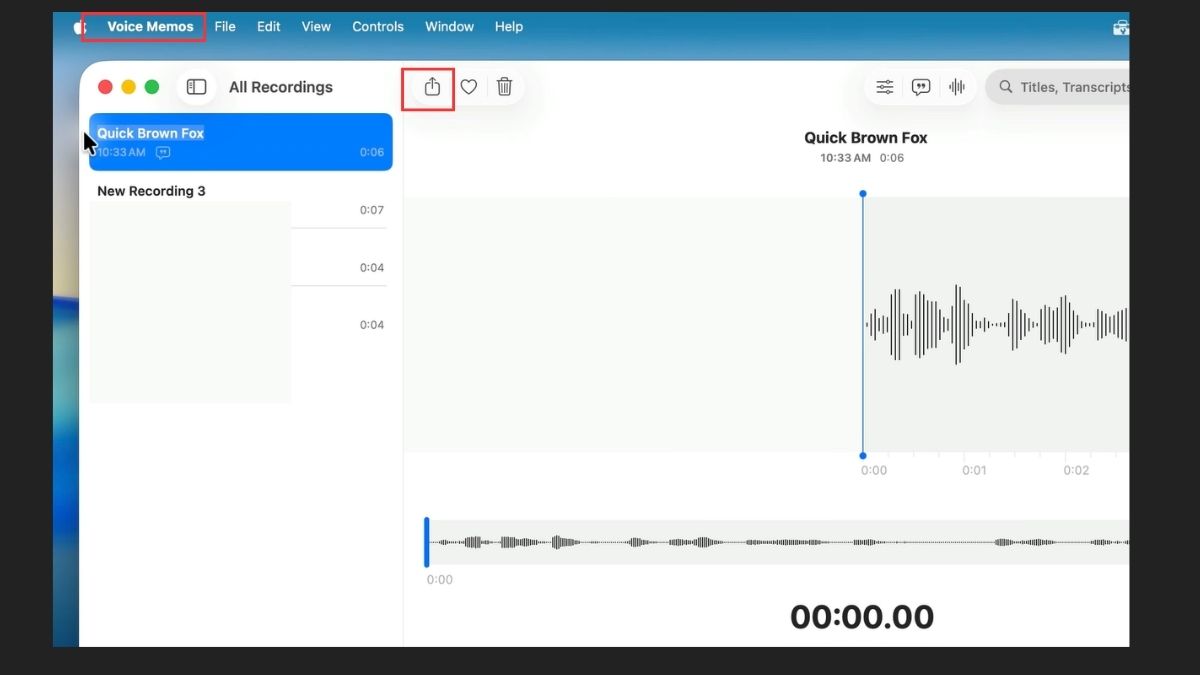This screenshot has height=675, width=1200.
Task: Click the waveform icon in the toolbar
Action: click(x=957, y=87)
